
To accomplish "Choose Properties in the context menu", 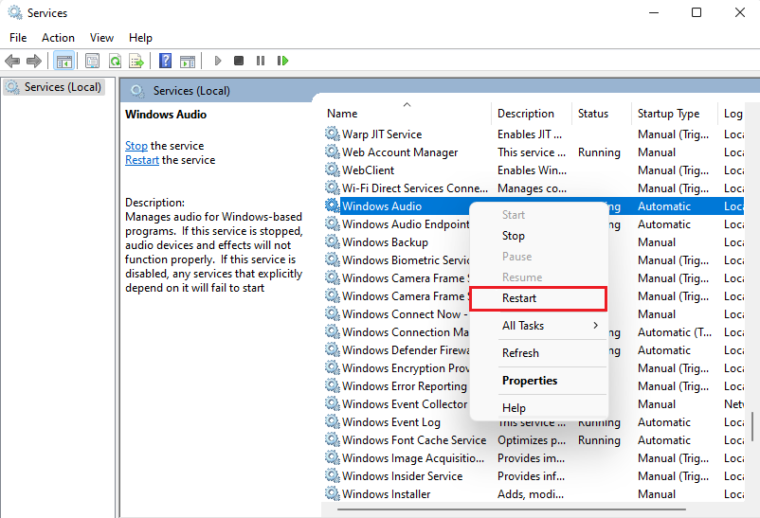I will [x=538, y=380].
